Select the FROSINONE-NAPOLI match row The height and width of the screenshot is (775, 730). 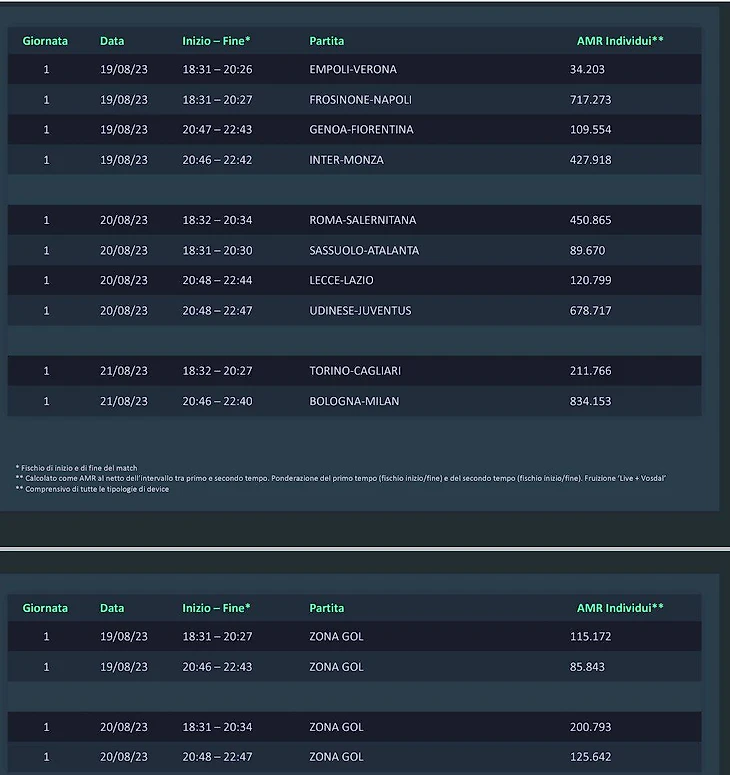(x=360, y=100)
